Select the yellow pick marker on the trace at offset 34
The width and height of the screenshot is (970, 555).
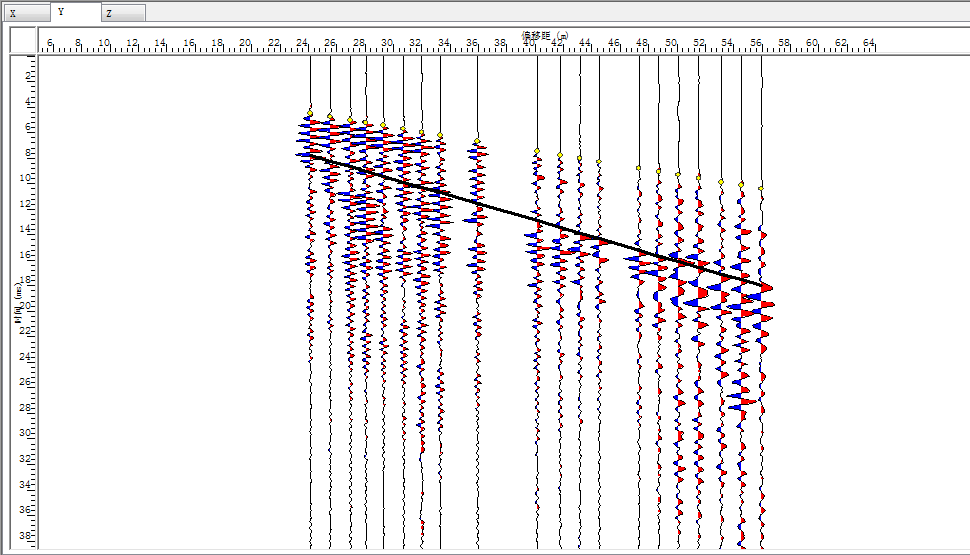440,134
